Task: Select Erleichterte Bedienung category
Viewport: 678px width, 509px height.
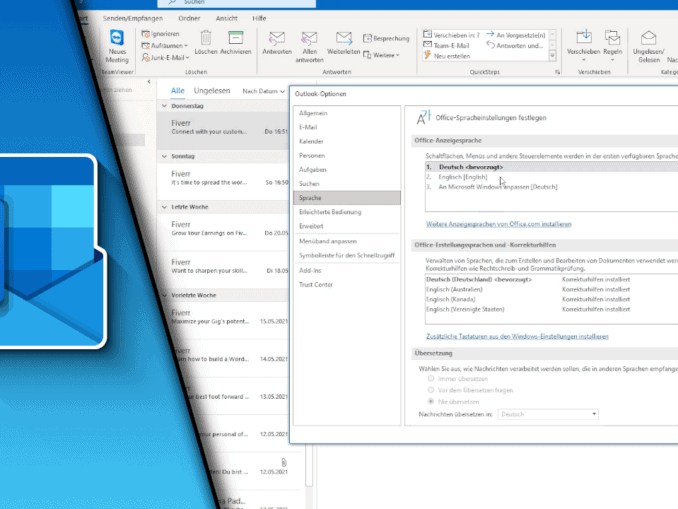Action: [347, 212]
